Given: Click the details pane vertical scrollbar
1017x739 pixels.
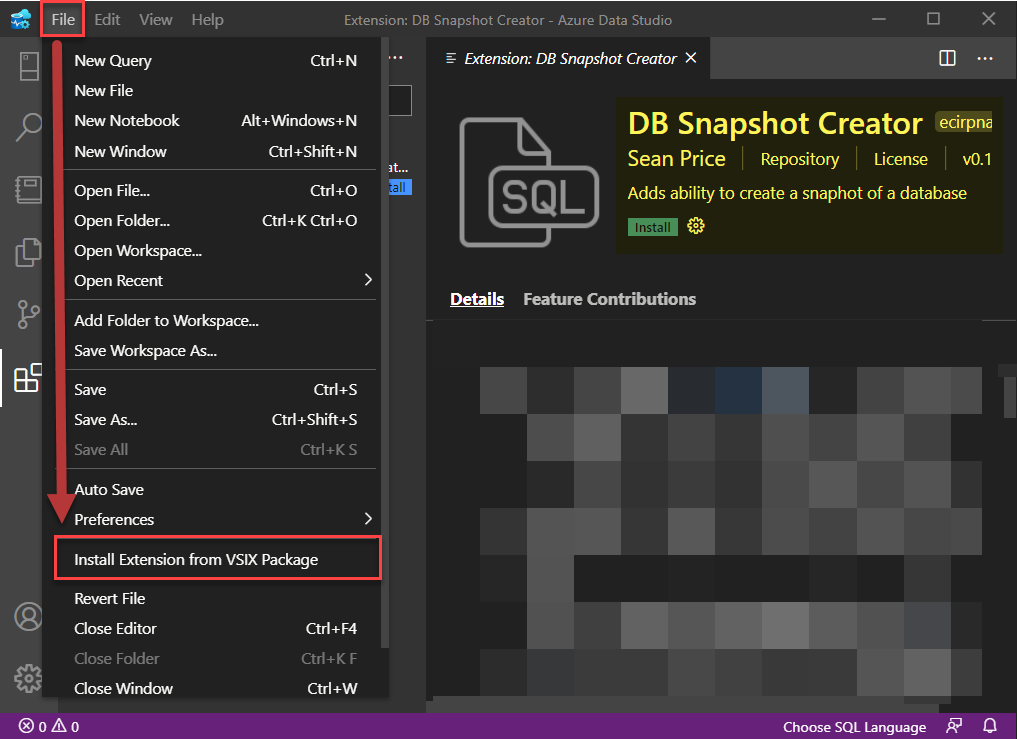Looking at the screenshot, I should tap(1010, 397).
